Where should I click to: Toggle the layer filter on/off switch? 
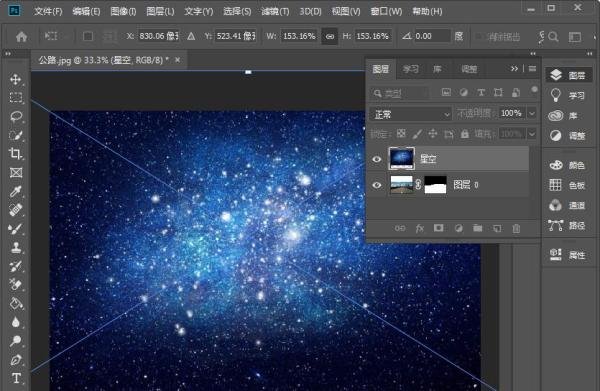534,90
